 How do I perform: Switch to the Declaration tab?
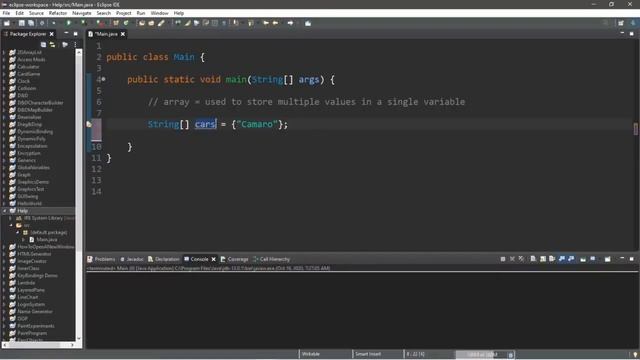pyautogui.click(x=164, y=259)
